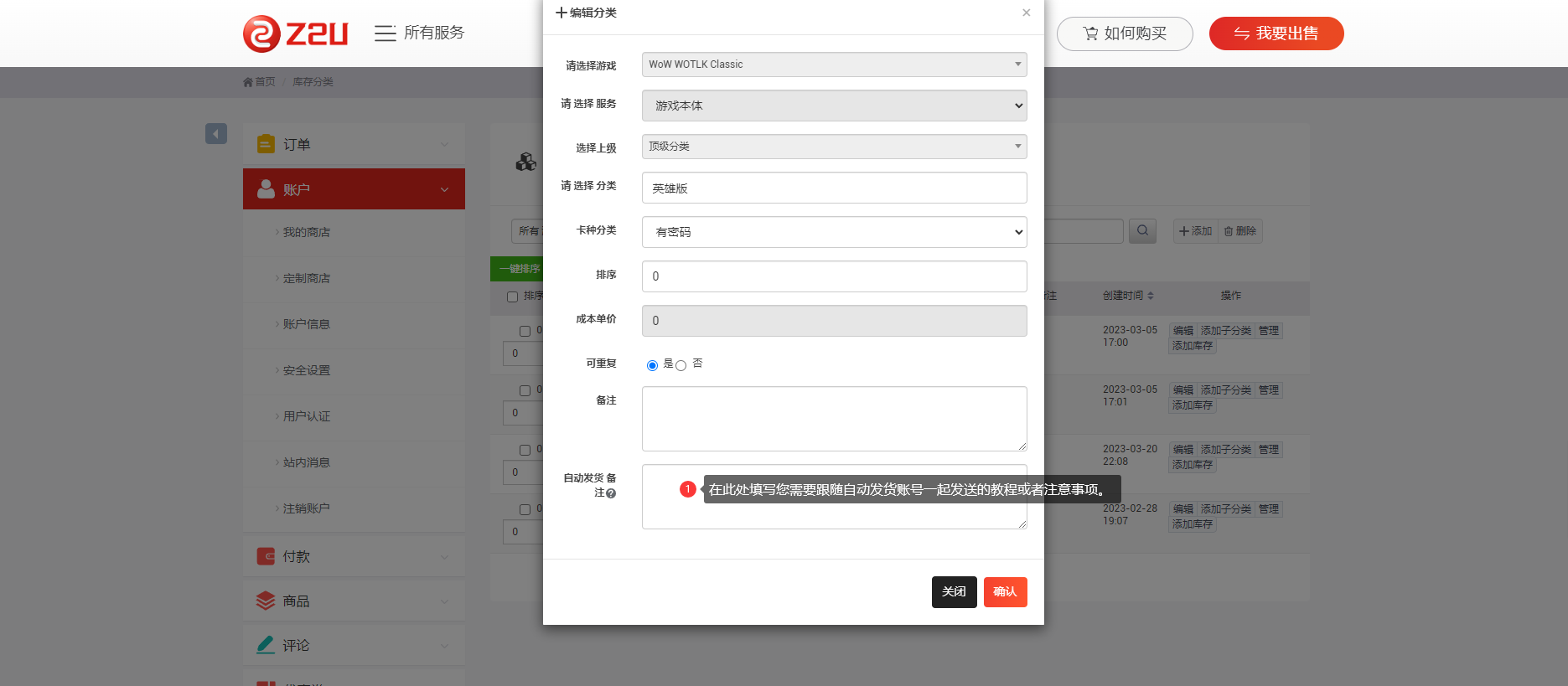Click the 备注 remarks text area

(834, 418)
